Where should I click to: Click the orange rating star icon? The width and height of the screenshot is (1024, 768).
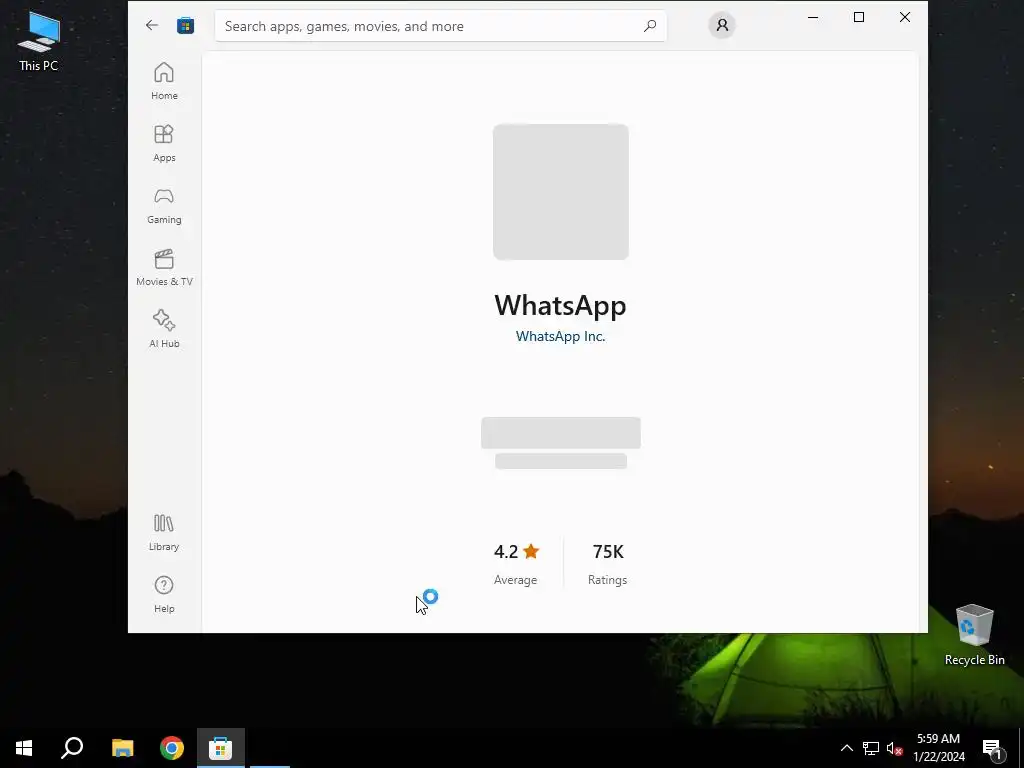click(x=531, y=552)
